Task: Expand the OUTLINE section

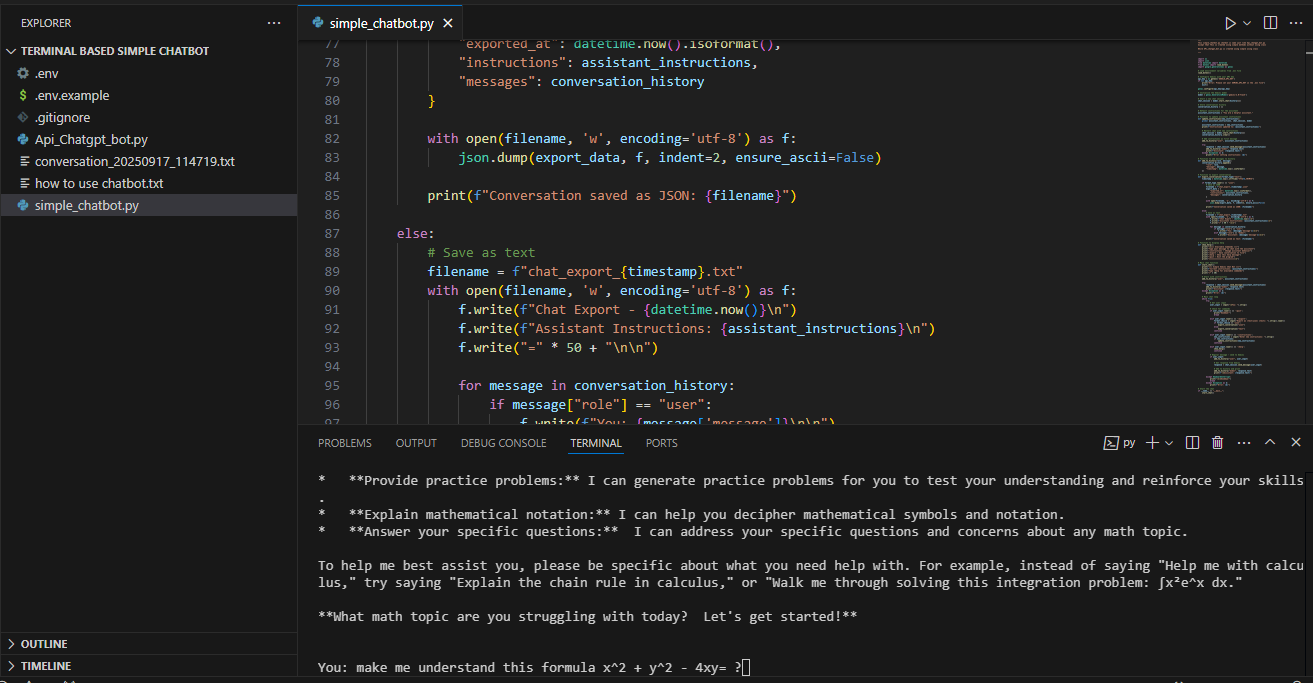Action: (149, 644)
